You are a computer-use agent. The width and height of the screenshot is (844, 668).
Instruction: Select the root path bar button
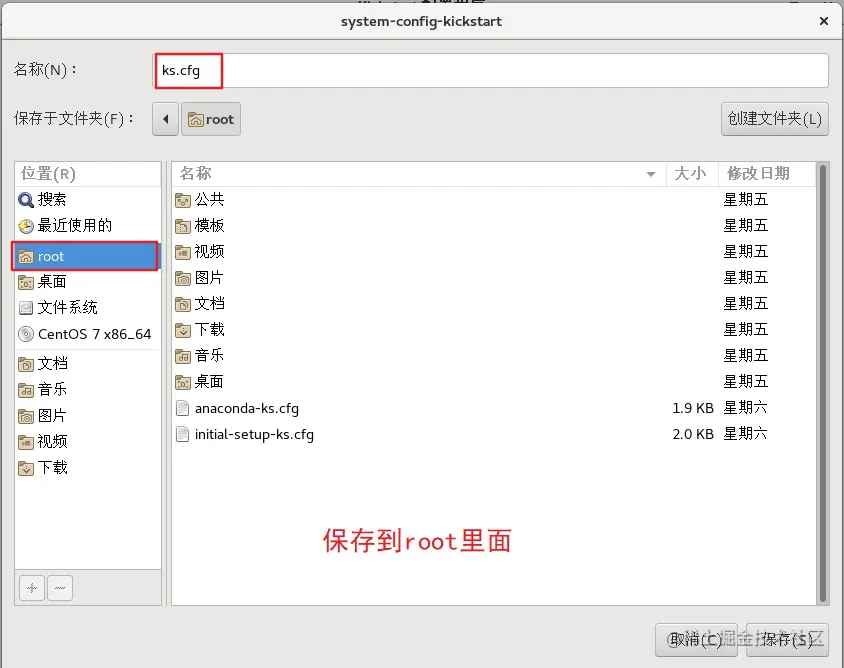click(x=211, y=119)
